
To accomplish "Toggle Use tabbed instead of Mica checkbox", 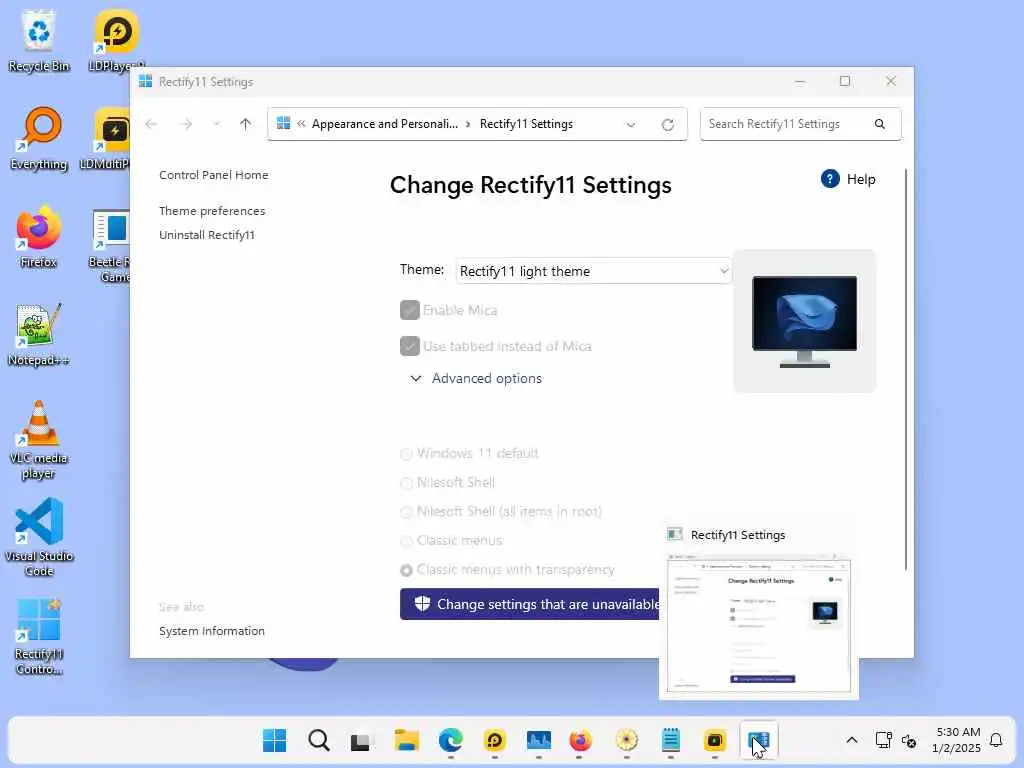I will click(409, 346).
